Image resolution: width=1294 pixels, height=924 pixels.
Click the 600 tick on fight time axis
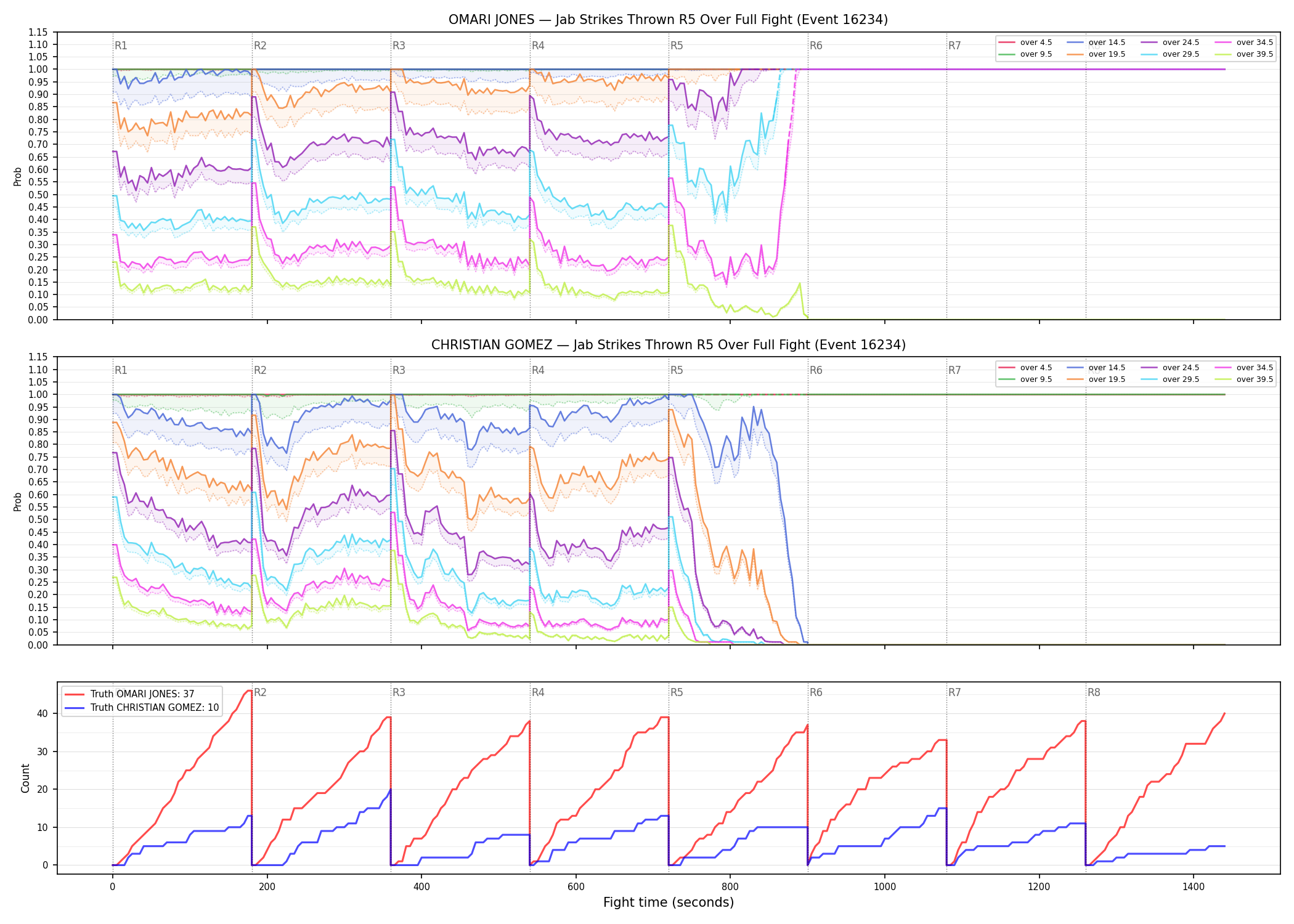tap(576, 887)
